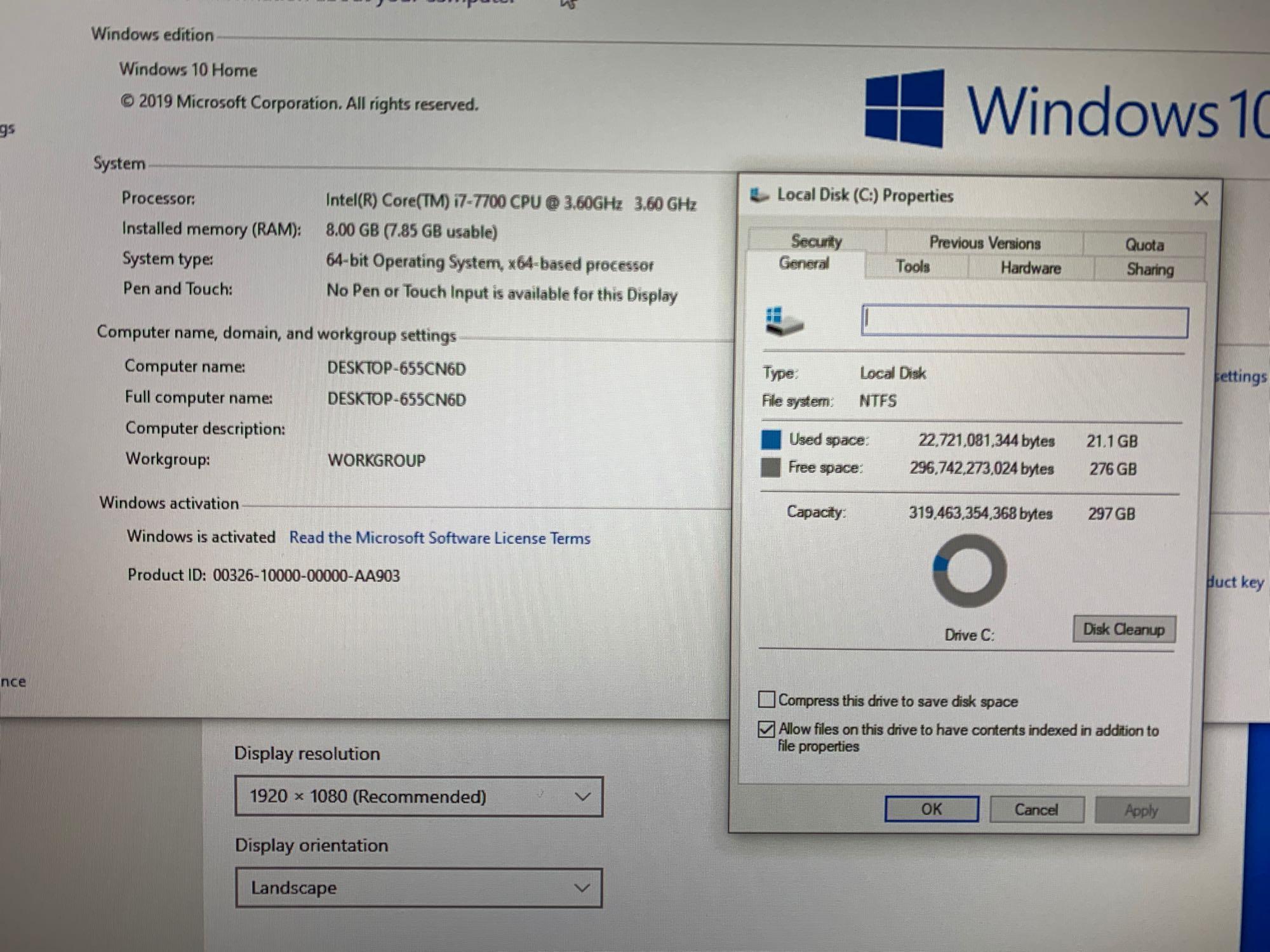Click the Windows is activated text
1270x952 pixels.
click(x=201, y=537)
